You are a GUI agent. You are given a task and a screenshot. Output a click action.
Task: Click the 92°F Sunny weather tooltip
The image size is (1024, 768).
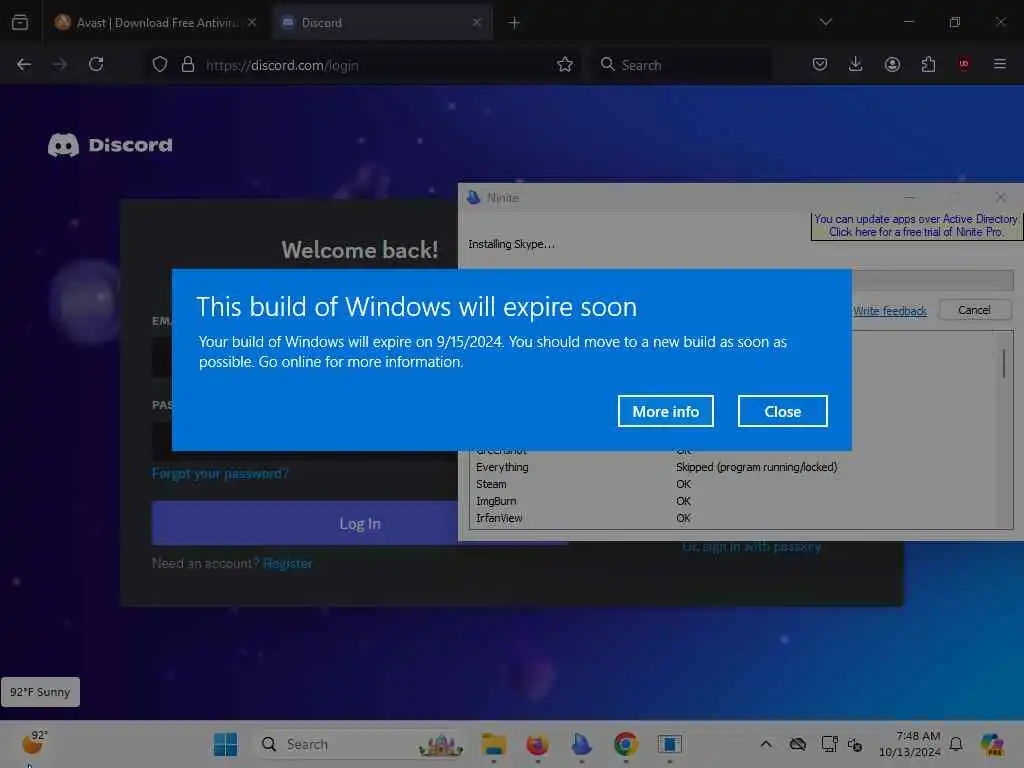click(x=40, y=692)
